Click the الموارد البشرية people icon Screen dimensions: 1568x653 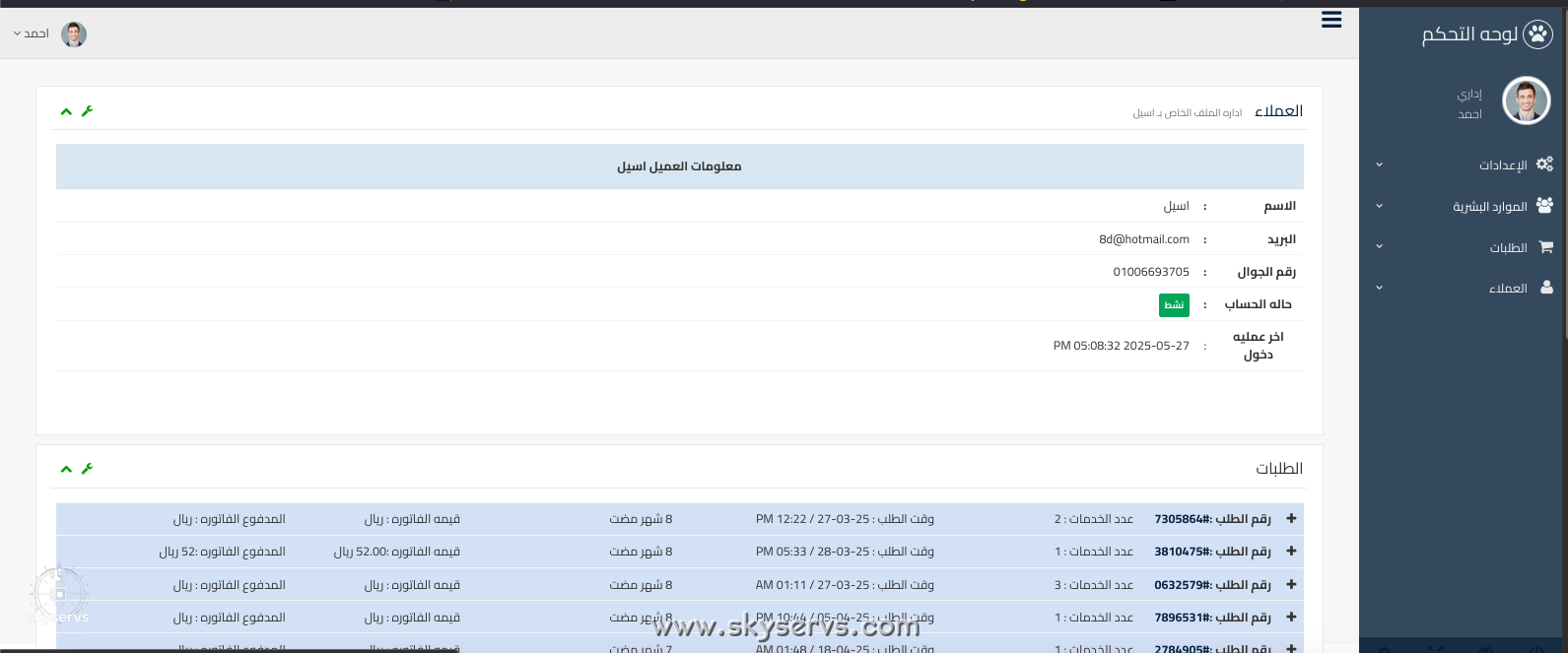click(1544, 206)
